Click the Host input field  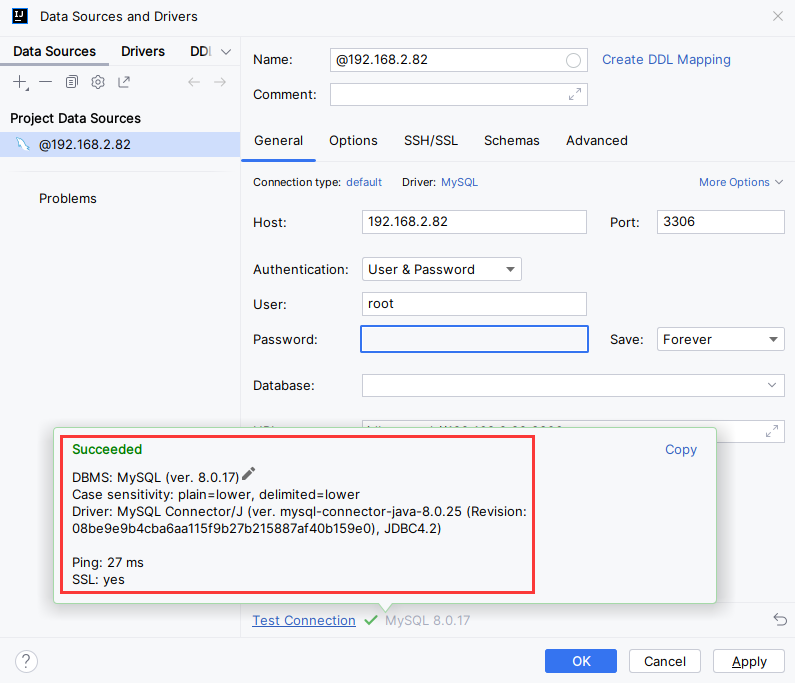pyautogui.click(x=474, y=222)
